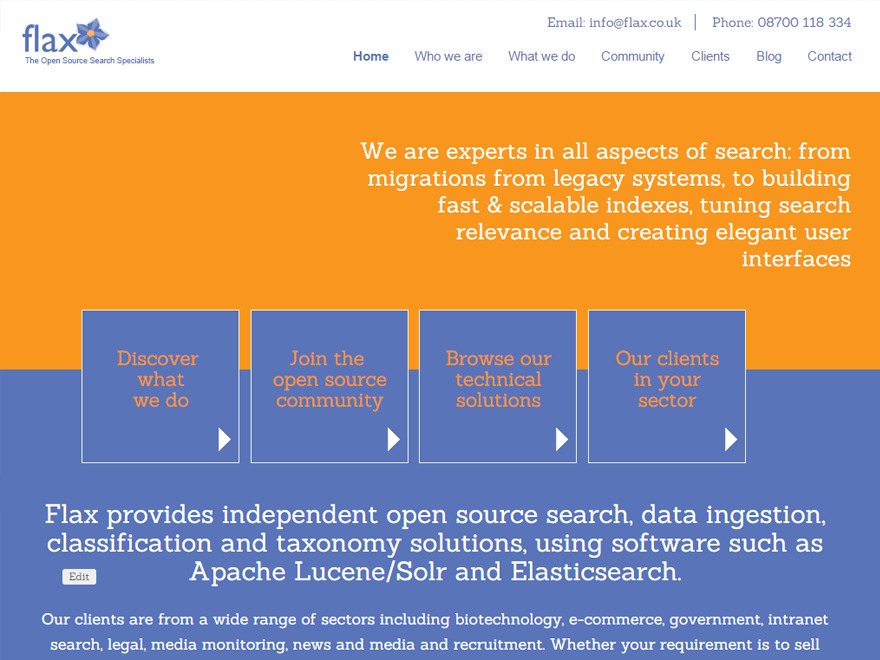Click "Browse our technical solutions" tile text
The width and height of the screenshot is (880, 660).
[498, 379]
